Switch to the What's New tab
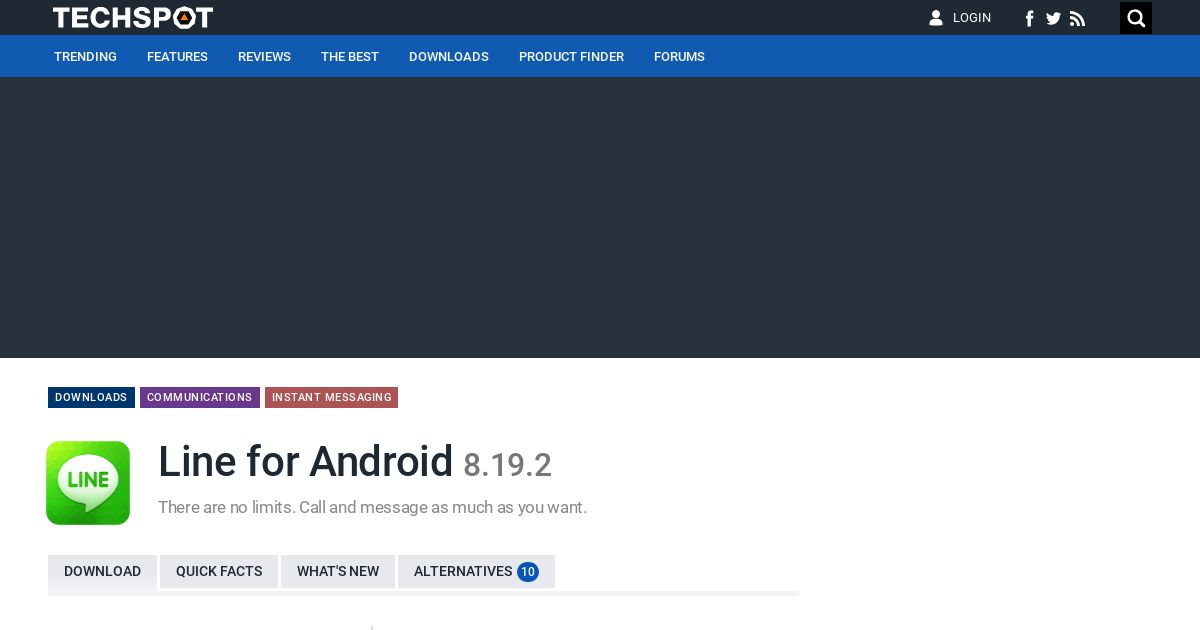The image size is (1200, 630). tap(338, 572)
